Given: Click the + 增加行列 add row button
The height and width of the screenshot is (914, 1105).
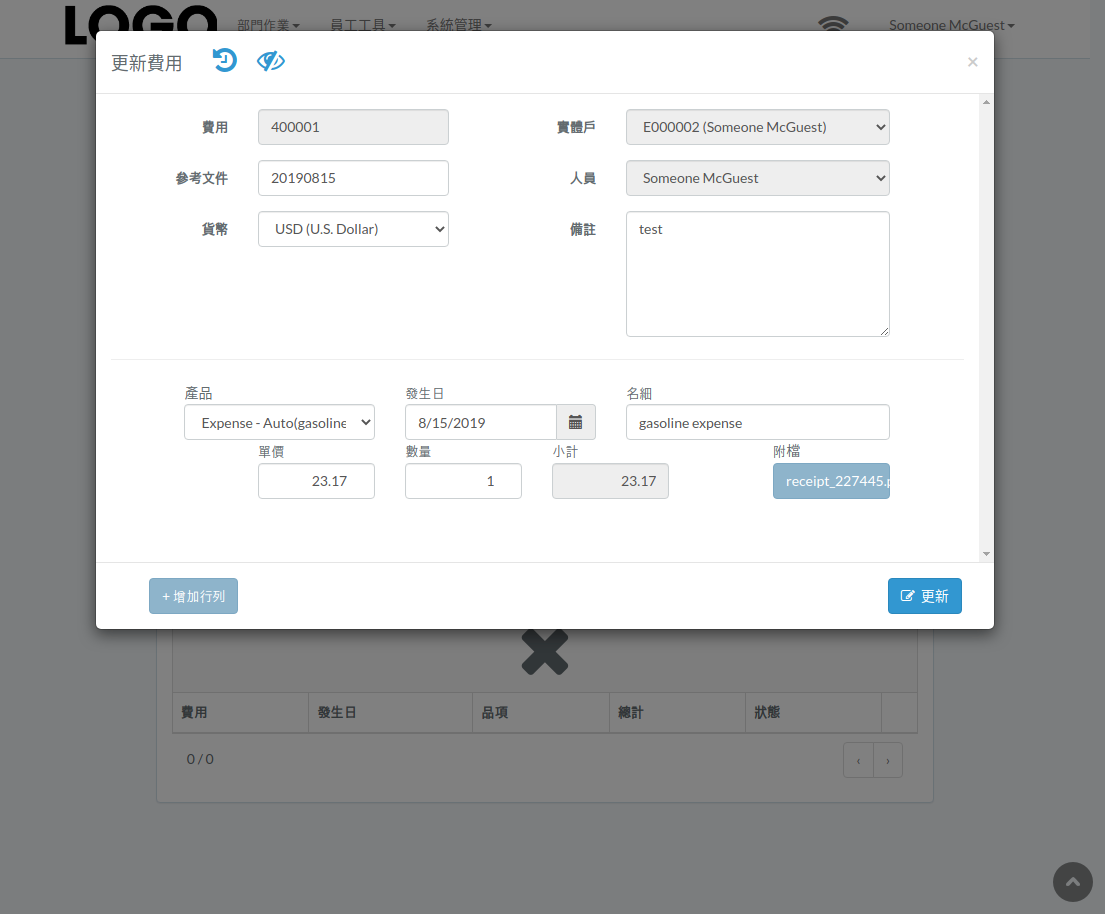Looking at the screenshot, I should tap(193, 596).
